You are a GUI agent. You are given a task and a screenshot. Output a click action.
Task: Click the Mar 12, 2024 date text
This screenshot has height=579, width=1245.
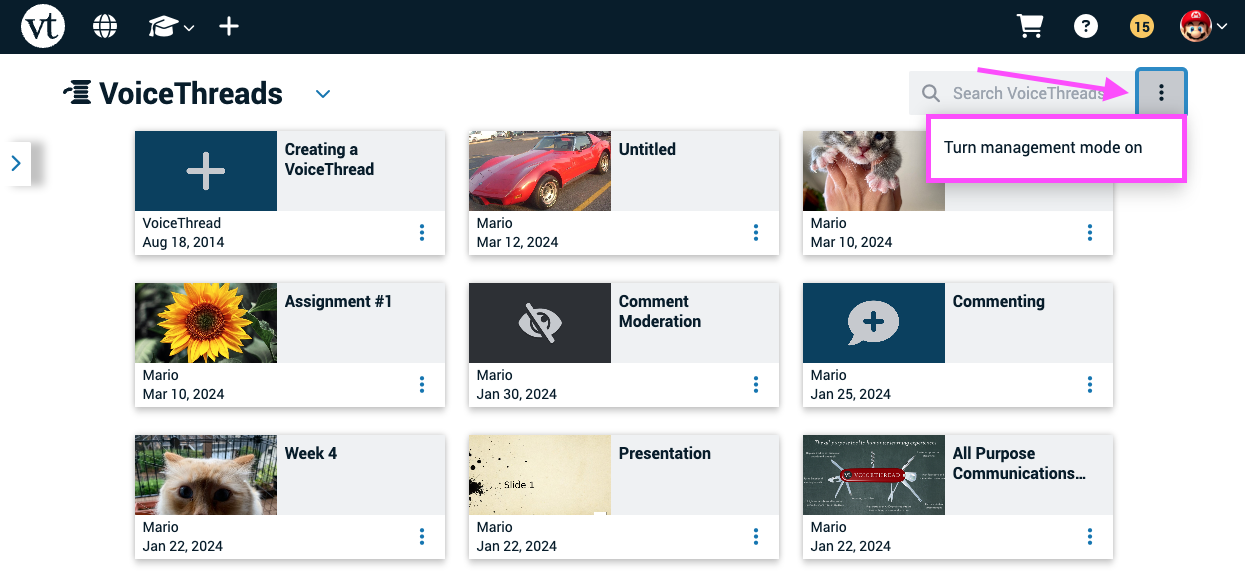pos(518,242)
